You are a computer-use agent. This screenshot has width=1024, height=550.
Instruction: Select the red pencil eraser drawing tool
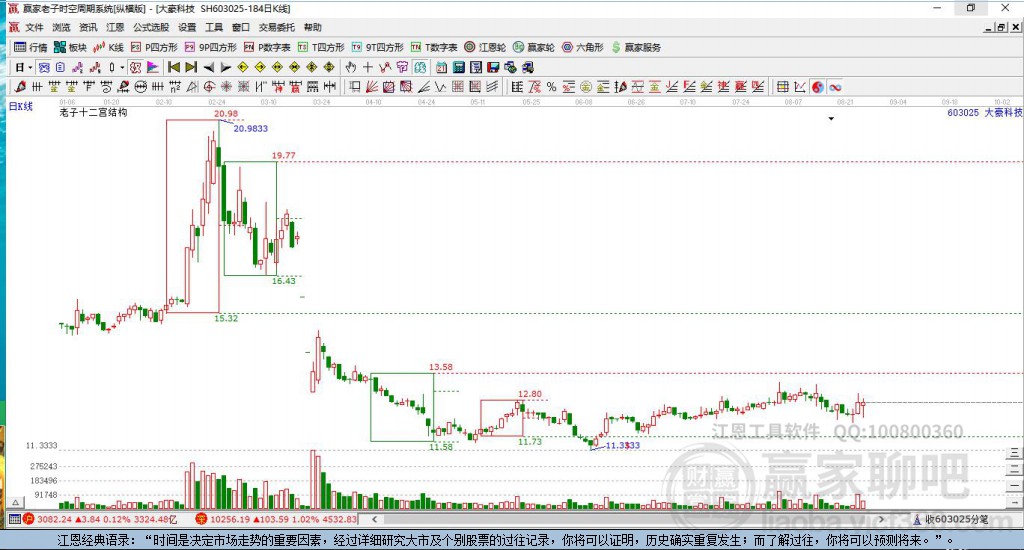tap(20, 86)
